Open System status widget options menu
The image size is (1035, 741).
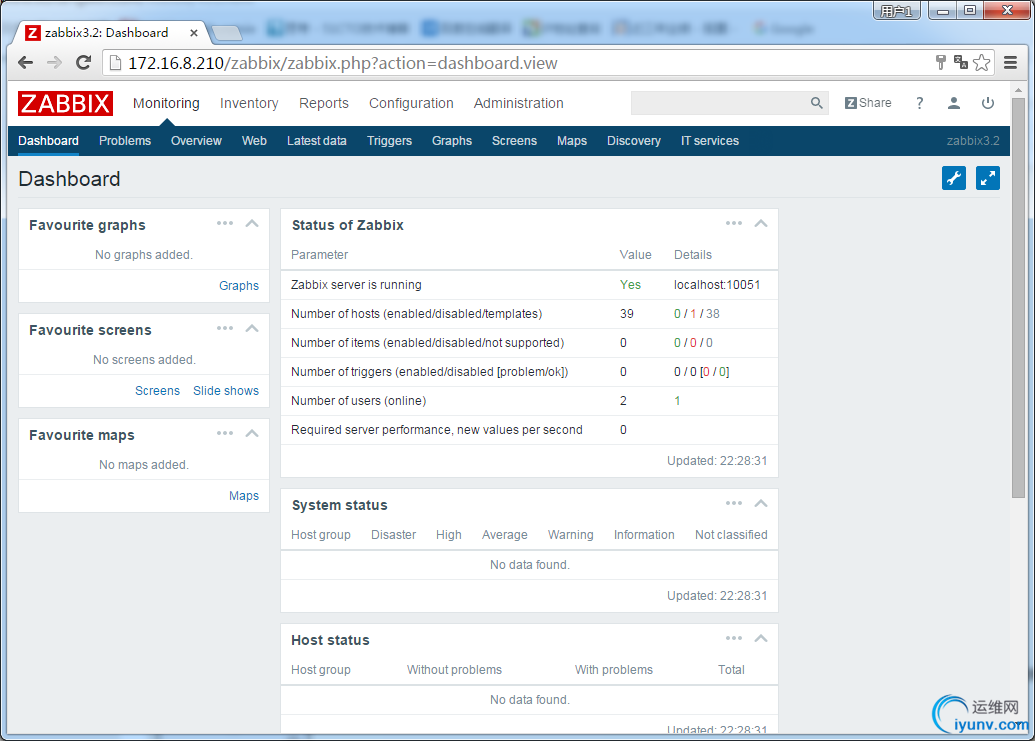[x=734, y=503]
